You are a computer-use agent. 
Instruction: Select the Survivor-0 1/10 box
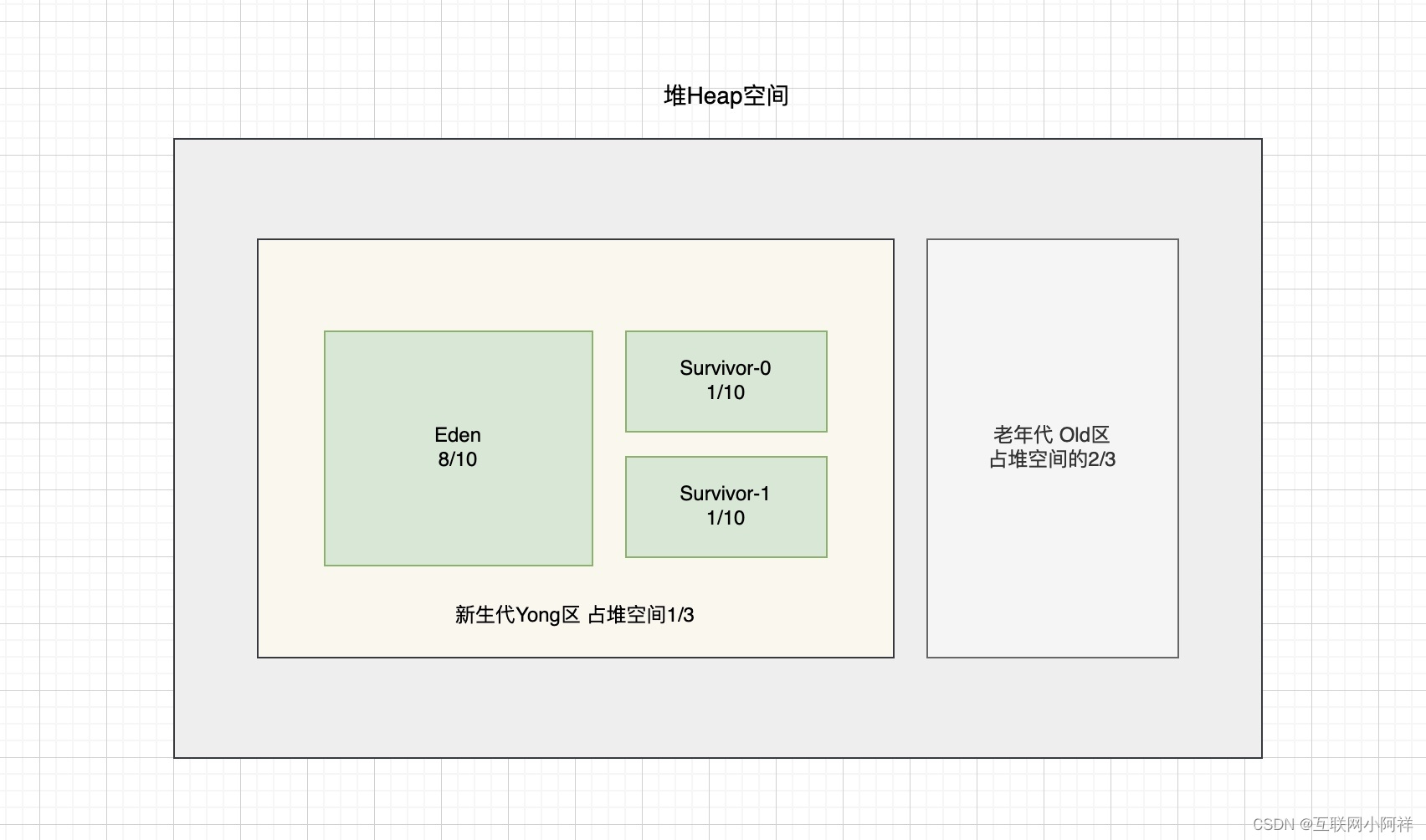coord(726,382)
